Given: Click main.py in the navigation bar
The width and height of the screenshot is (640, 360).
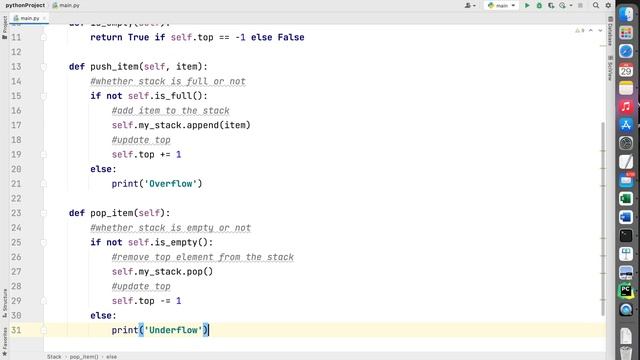Looking at the screenshot, I should [x=66, y=5].
